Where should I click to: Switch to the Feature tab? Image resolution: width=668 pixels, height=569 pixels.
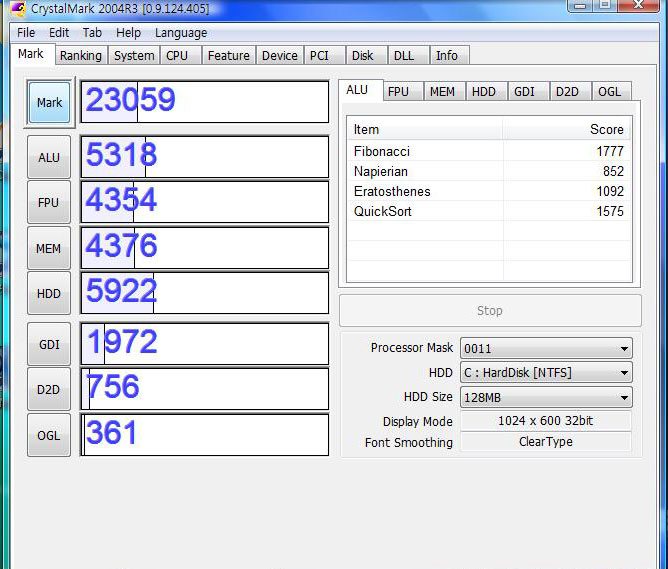pos(229,56)
